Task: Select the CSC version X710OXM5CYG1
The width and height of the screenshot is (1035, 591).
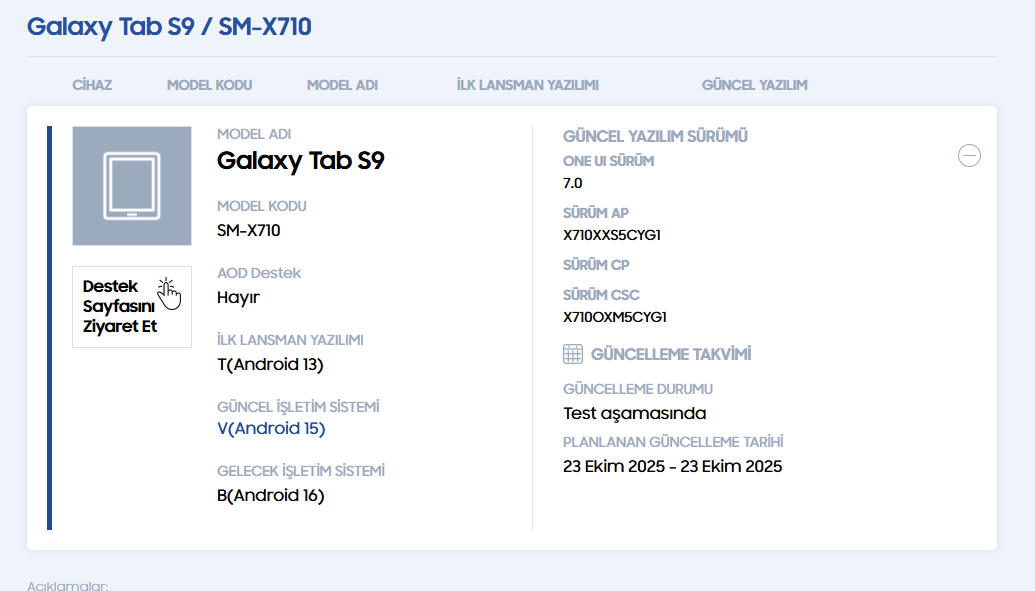Action: [615, 317]
